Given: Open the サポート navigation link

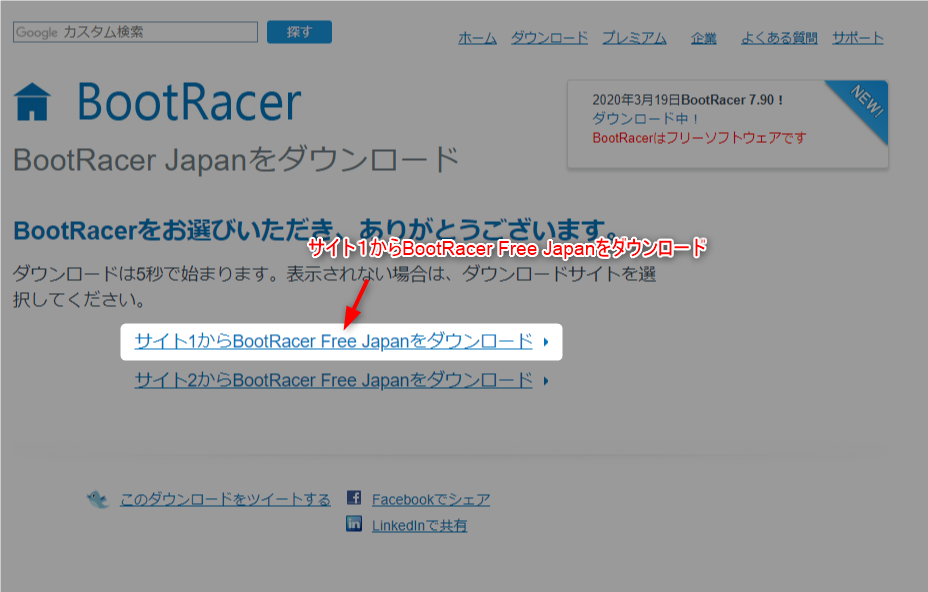Looking at the screenshot, I should 858,38.
